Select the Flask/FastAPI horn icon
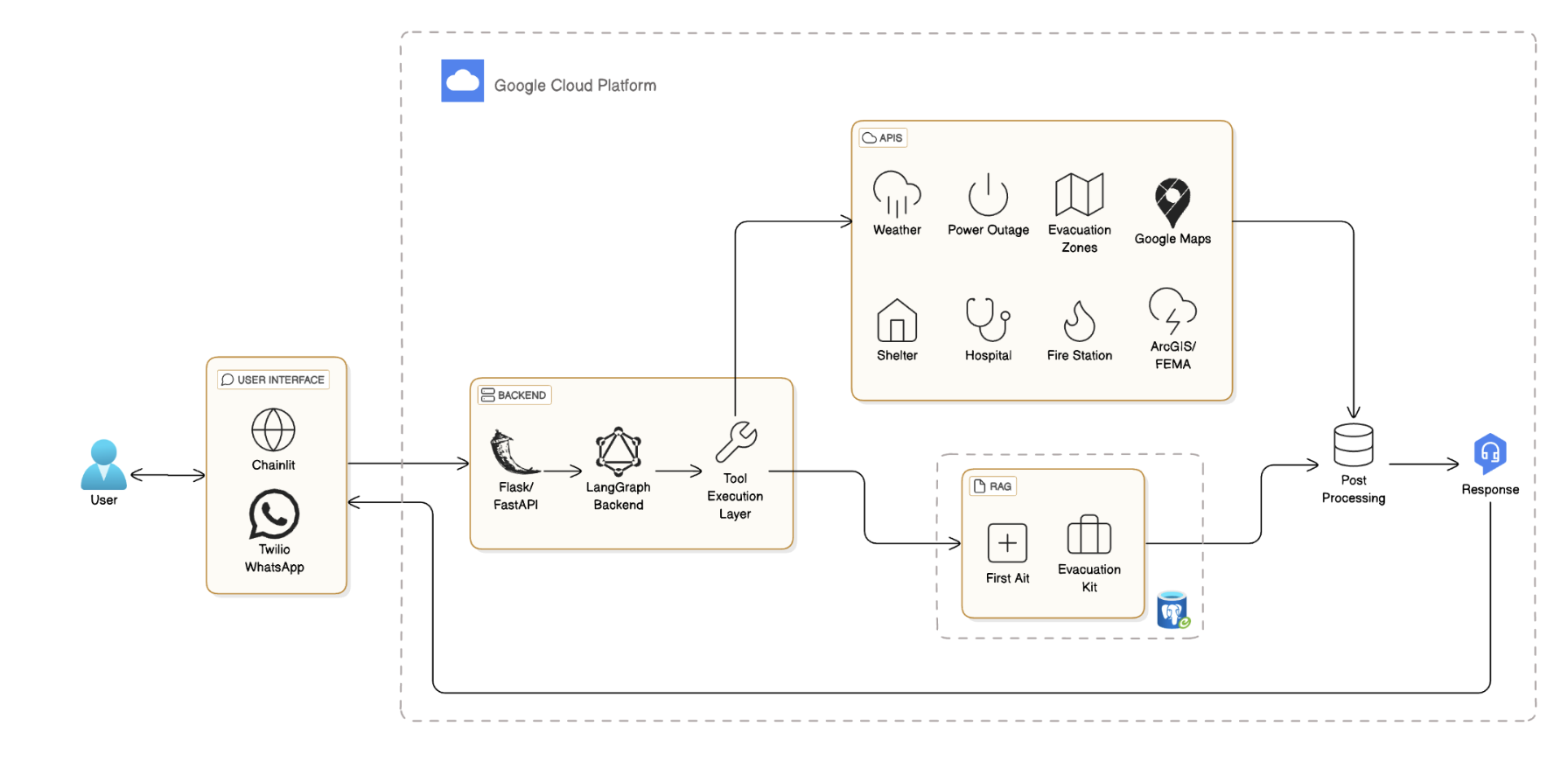Screen dimensions: 1568x775 click(x=514, y=451)
